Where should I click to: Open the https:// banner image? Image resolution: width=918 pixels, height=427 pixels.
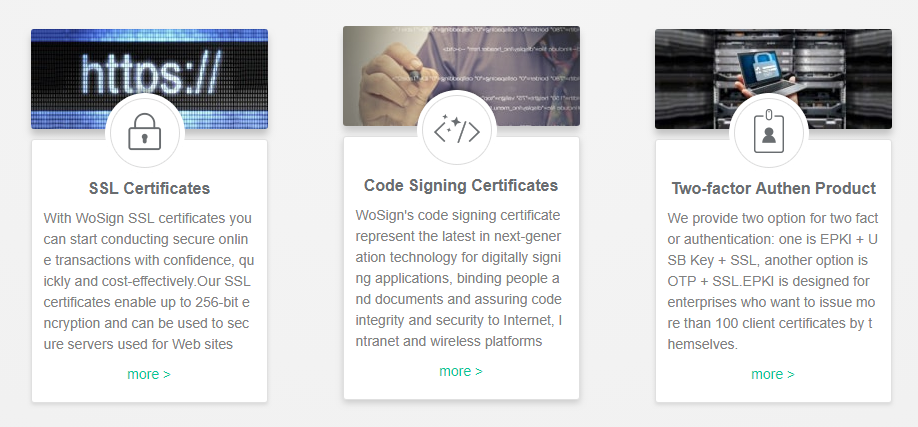149,79
